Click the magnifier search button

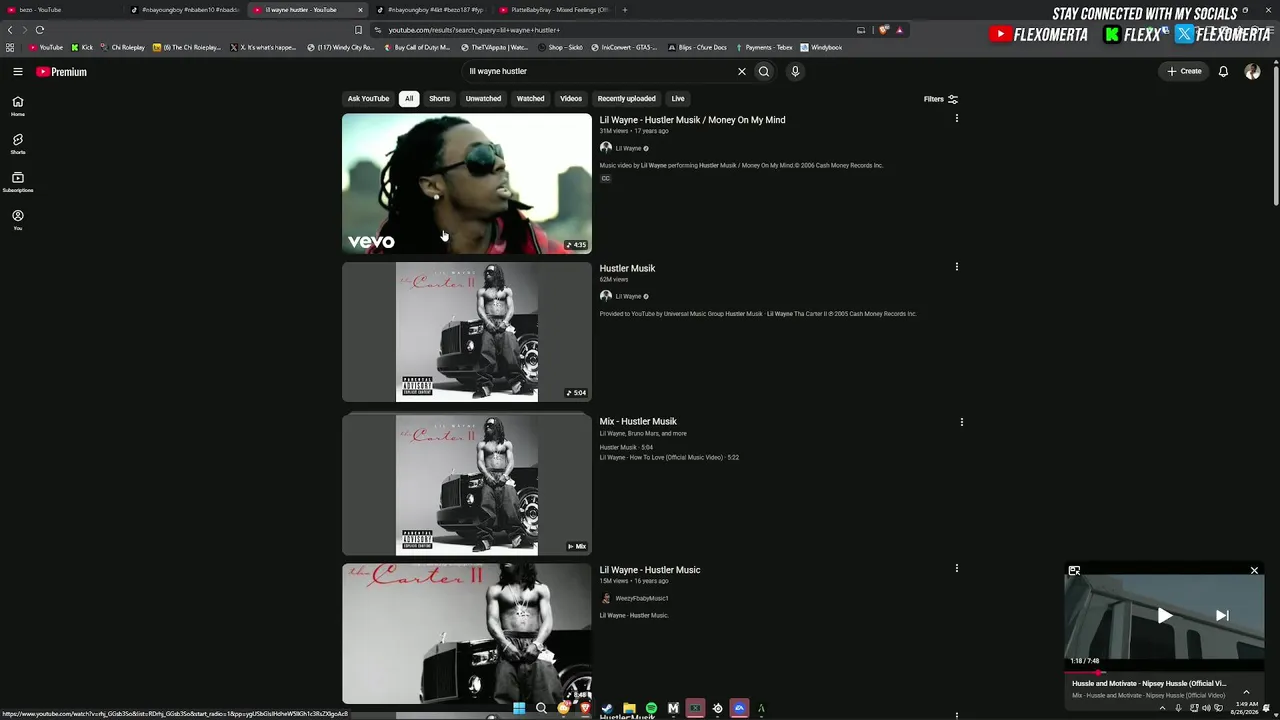point(764,72)
